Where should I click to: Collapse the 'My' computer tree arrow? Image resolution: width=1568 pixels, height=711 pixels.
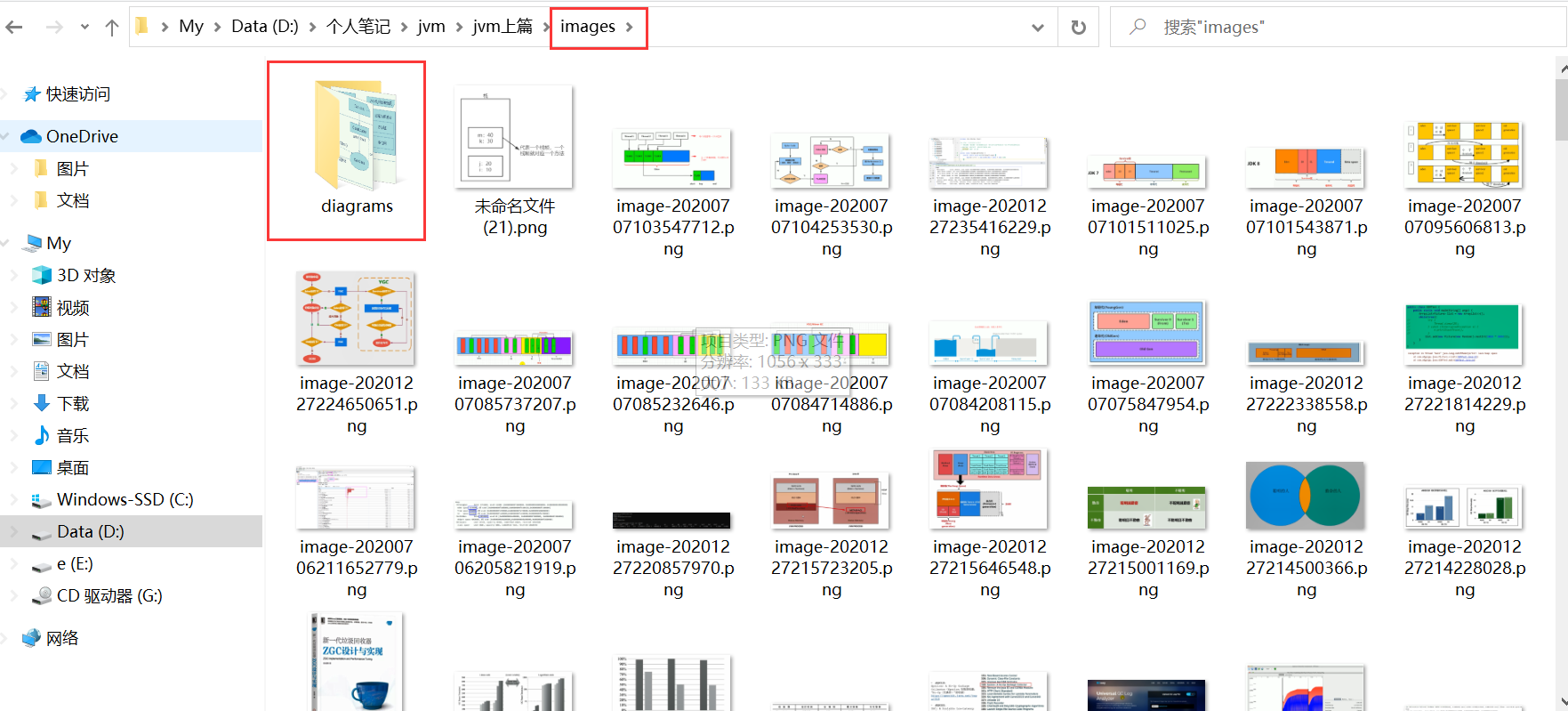point(5,244)
